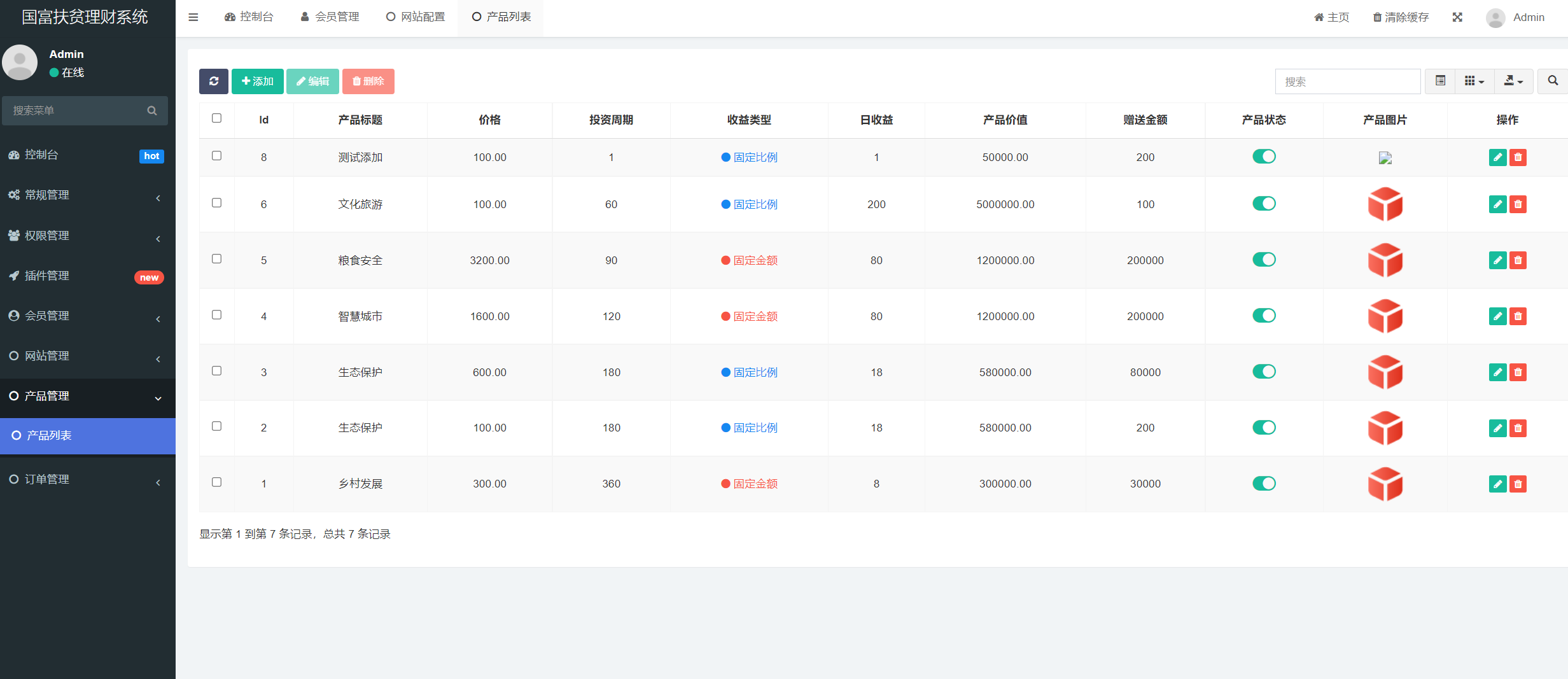The height and width of the screenshot is (679, 1568).
Task: Click the magnifier search icon on the right
Action: click(x=1552, y=81)
